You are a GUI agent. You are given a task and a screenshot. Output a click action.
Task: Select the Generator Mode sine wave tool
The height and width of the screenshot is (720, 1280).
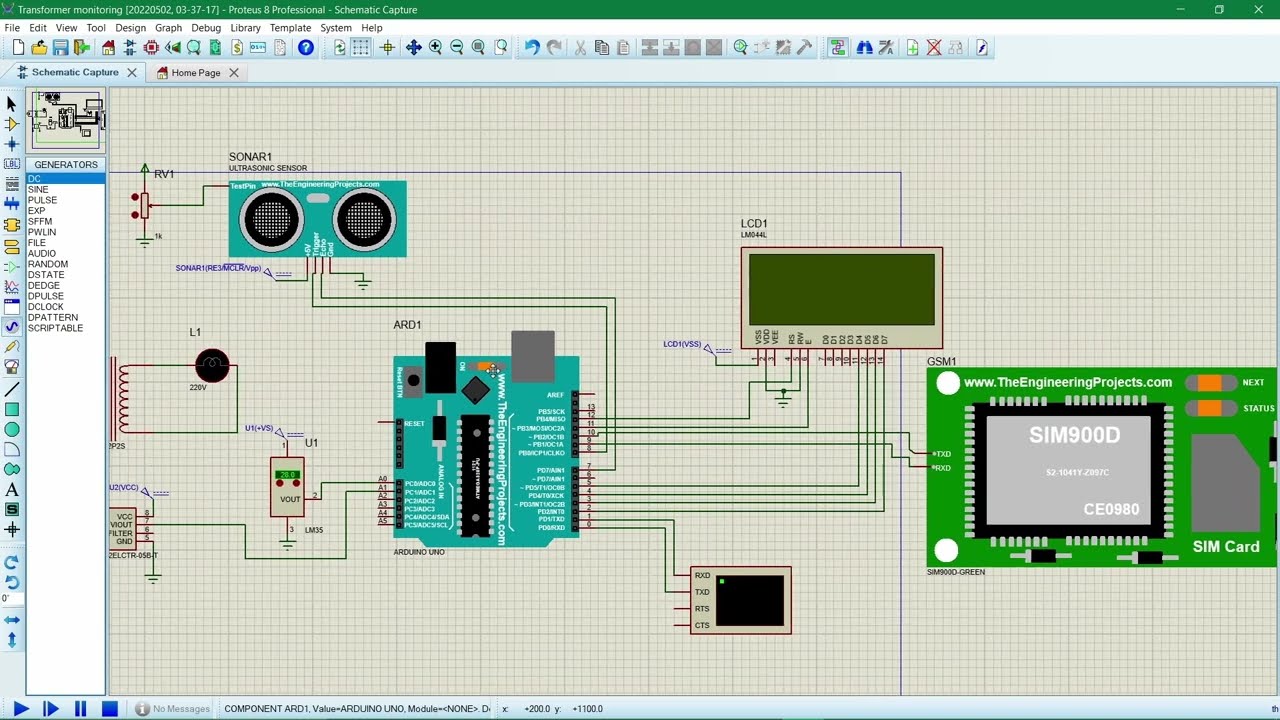pyautogui.click(x=12, y=326)
